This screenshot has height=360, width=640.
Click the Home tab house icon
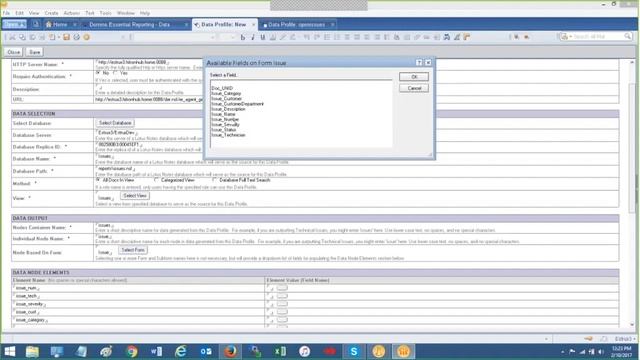point(49,24)
